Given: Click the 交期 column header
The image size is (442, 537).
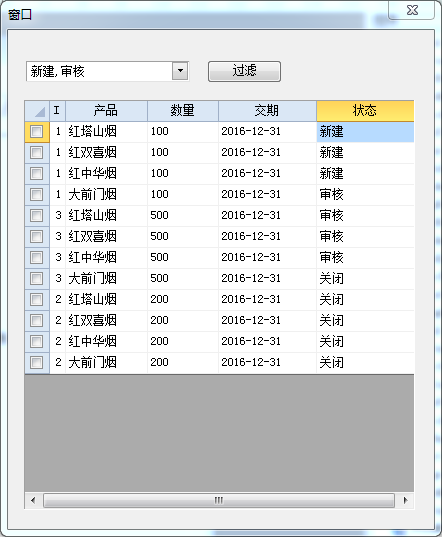Looking at the screenshot, I should pyautogui.click(x=267, y=111).
